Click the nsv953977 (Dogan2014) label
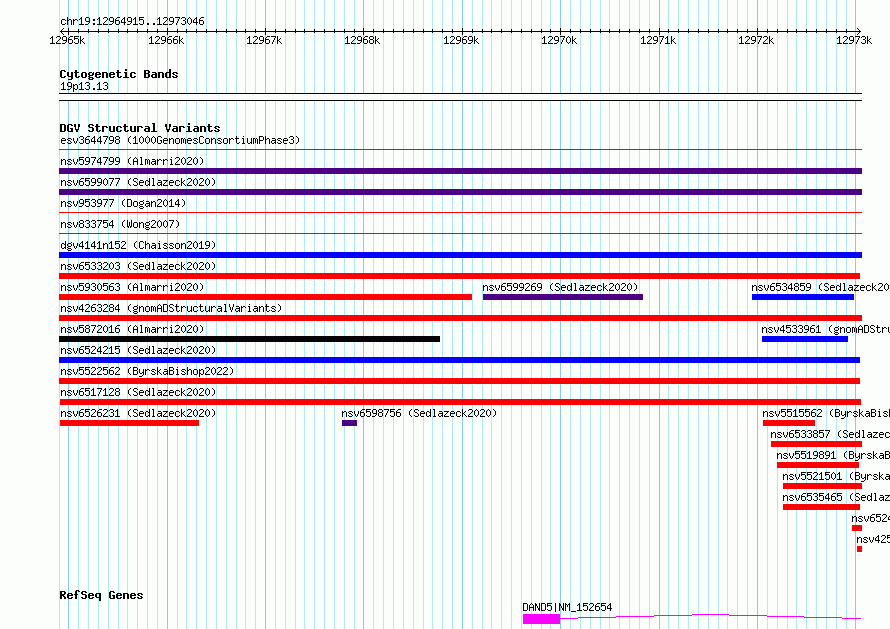Image resolution: width=890 pixels, height=629 pixels. (123, 203)
